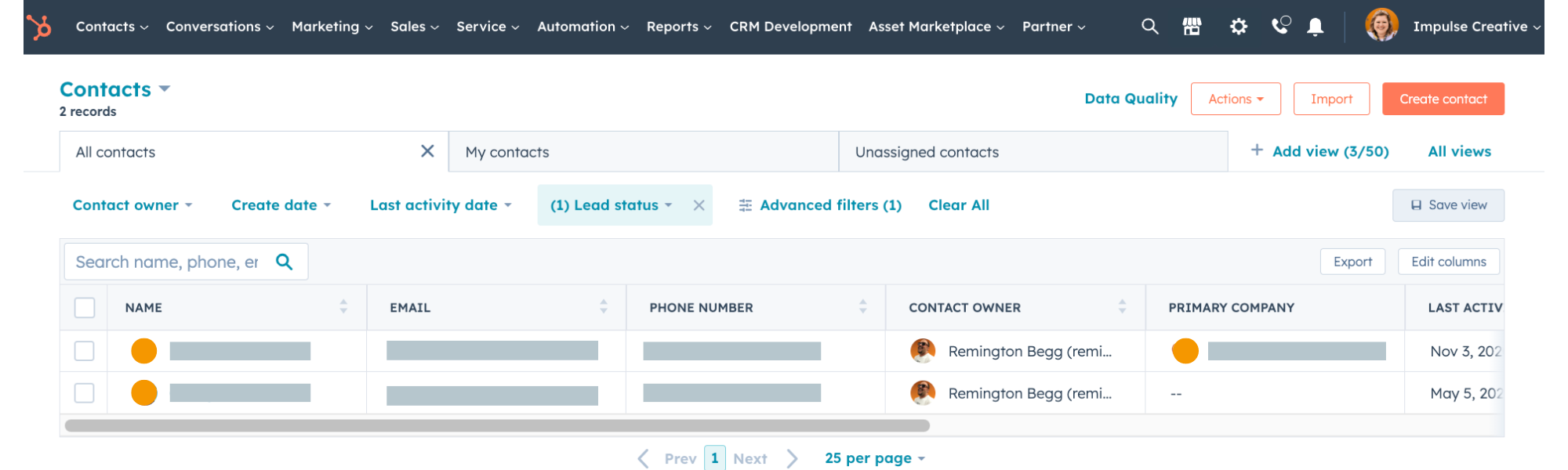Viewport: 1568px width, 470px height.
Task: Click the Create contact button
Action: point(1443,99)
